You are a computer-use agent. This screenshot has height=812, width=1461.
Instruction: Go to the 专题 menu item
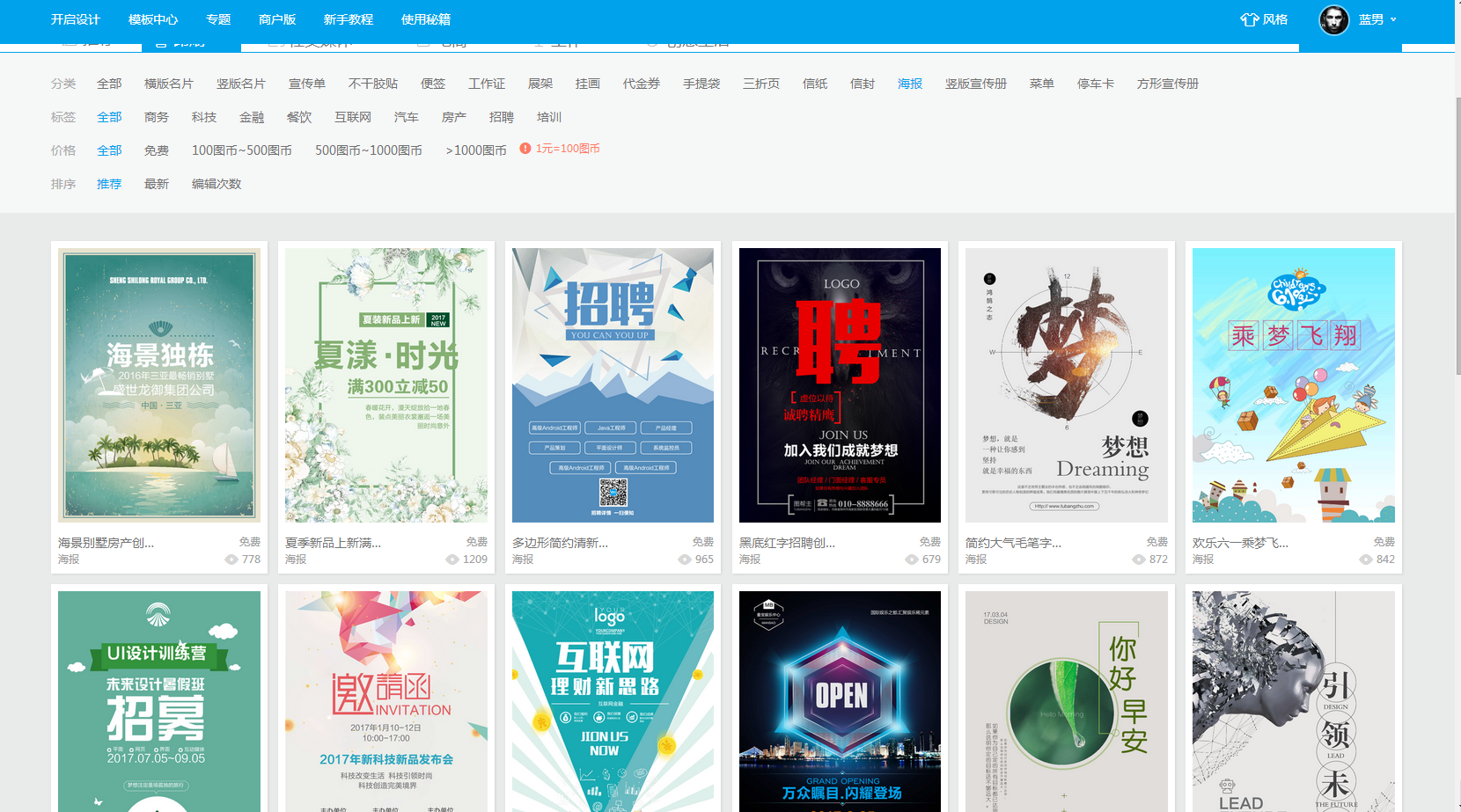tap(218, 19)
